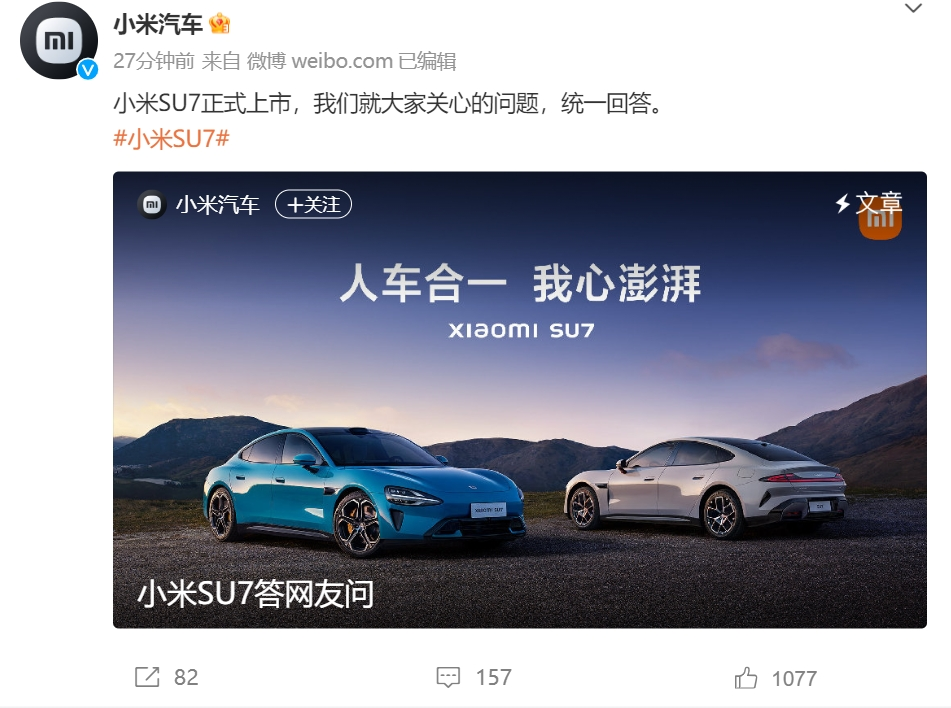Open the article cover image with blue SU7
The image size is (951, 708).
[x=520, y=400]
